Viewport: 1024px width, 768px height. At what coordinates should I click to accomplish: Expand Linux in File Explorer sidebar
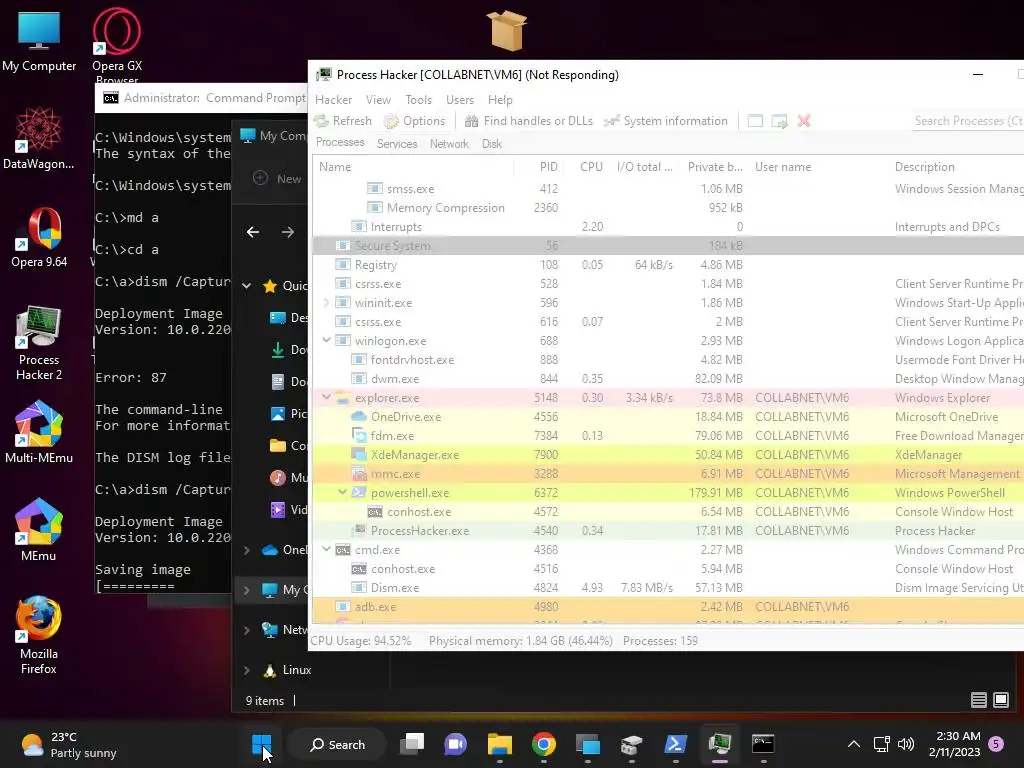pyautogui.click(x=247, y=670)
